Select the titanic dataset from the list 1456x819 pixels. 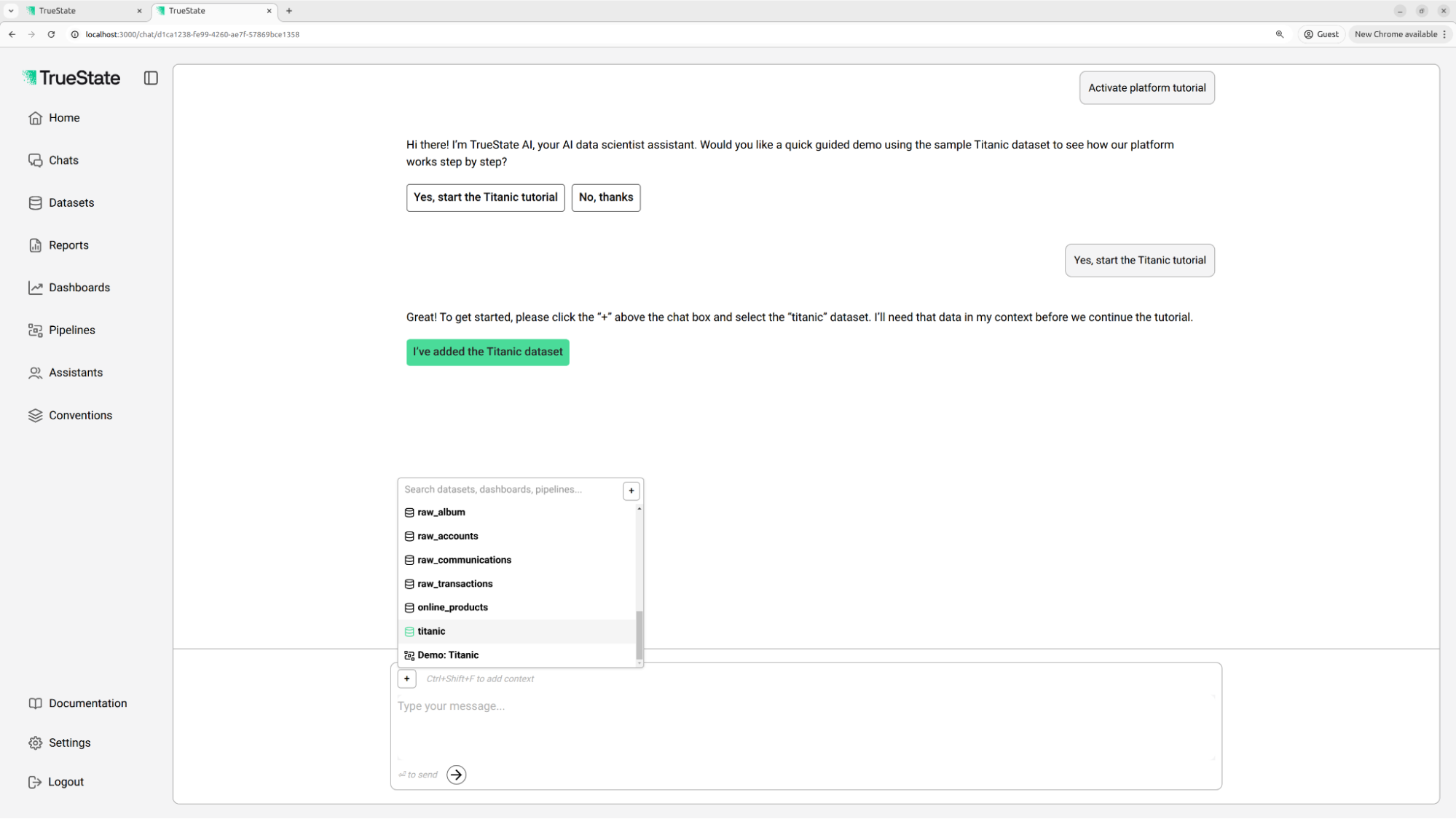click(431, 631)
